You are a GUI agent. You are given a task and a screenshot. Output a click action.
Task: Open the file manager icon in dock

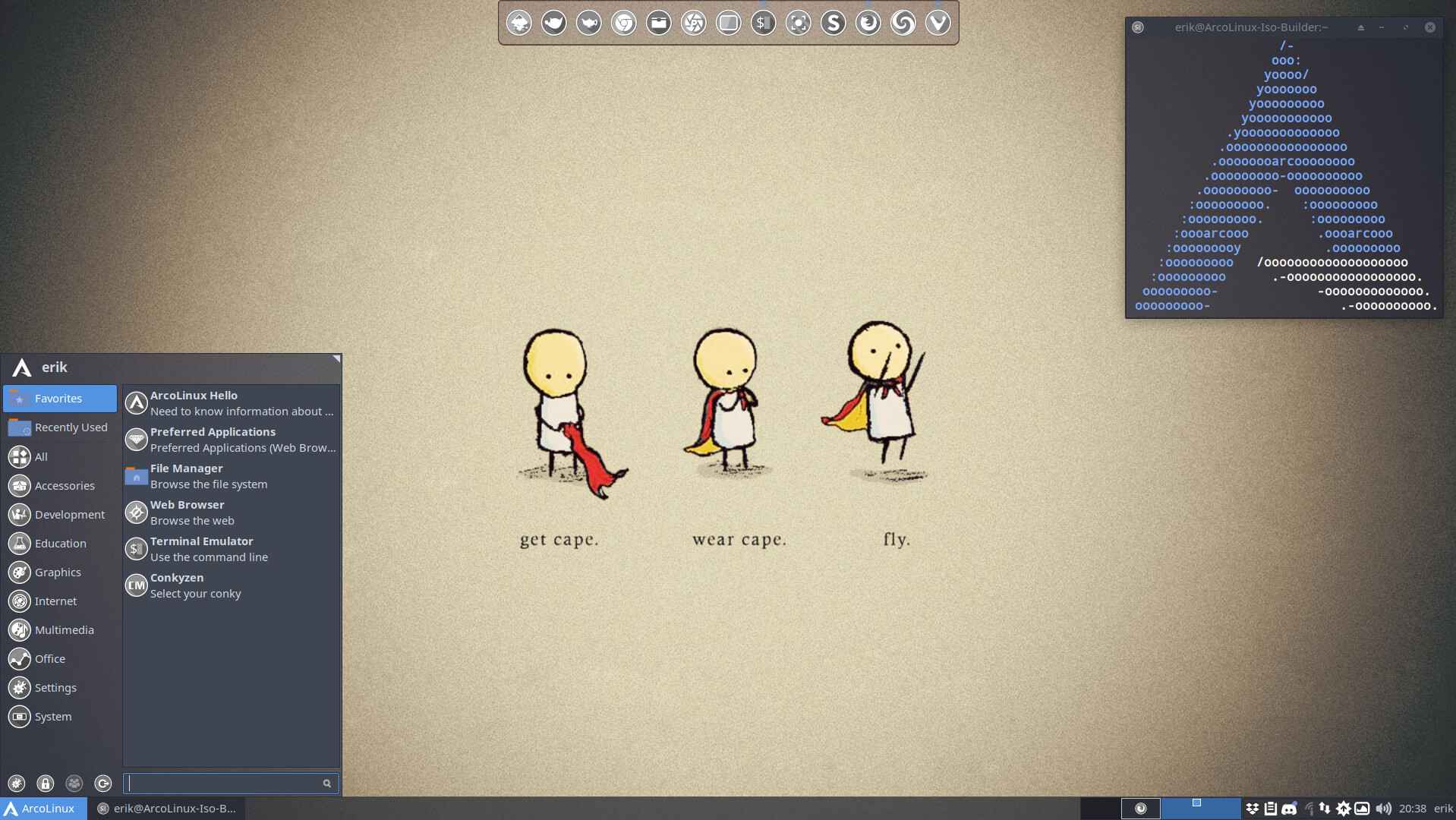[x=659, y=23]
